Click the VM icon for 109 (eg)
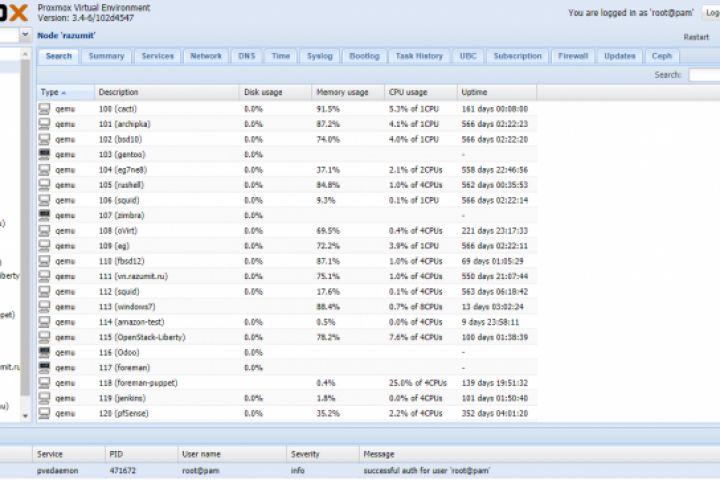The image size is (720, 480). click(x=44, y=246)
